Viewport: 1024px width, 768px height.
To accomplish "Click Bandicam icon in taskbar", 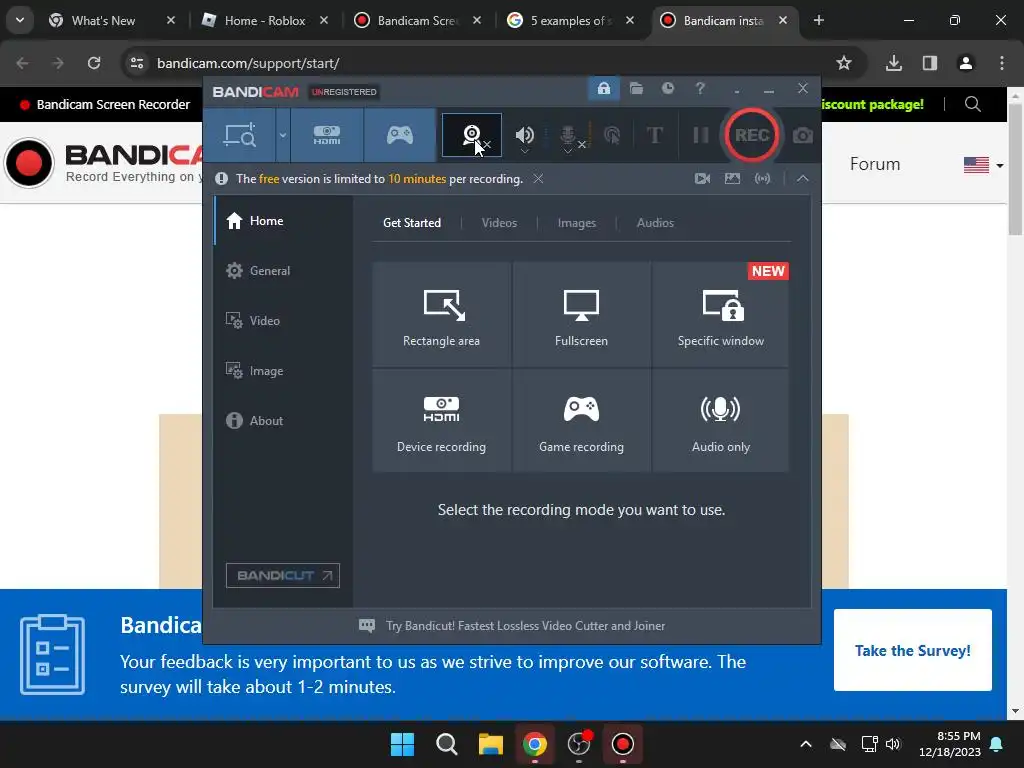I will pyautogui.click(x=622, y=744).
